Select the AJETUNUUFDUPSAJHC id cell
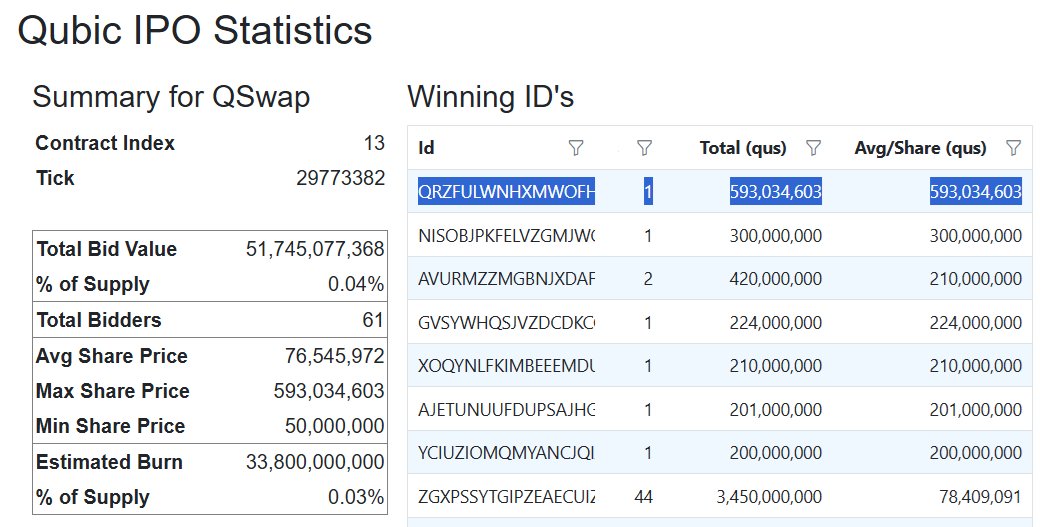This screenshot has height=527, width=1053. pyautogui.click(x=506, y=410)
